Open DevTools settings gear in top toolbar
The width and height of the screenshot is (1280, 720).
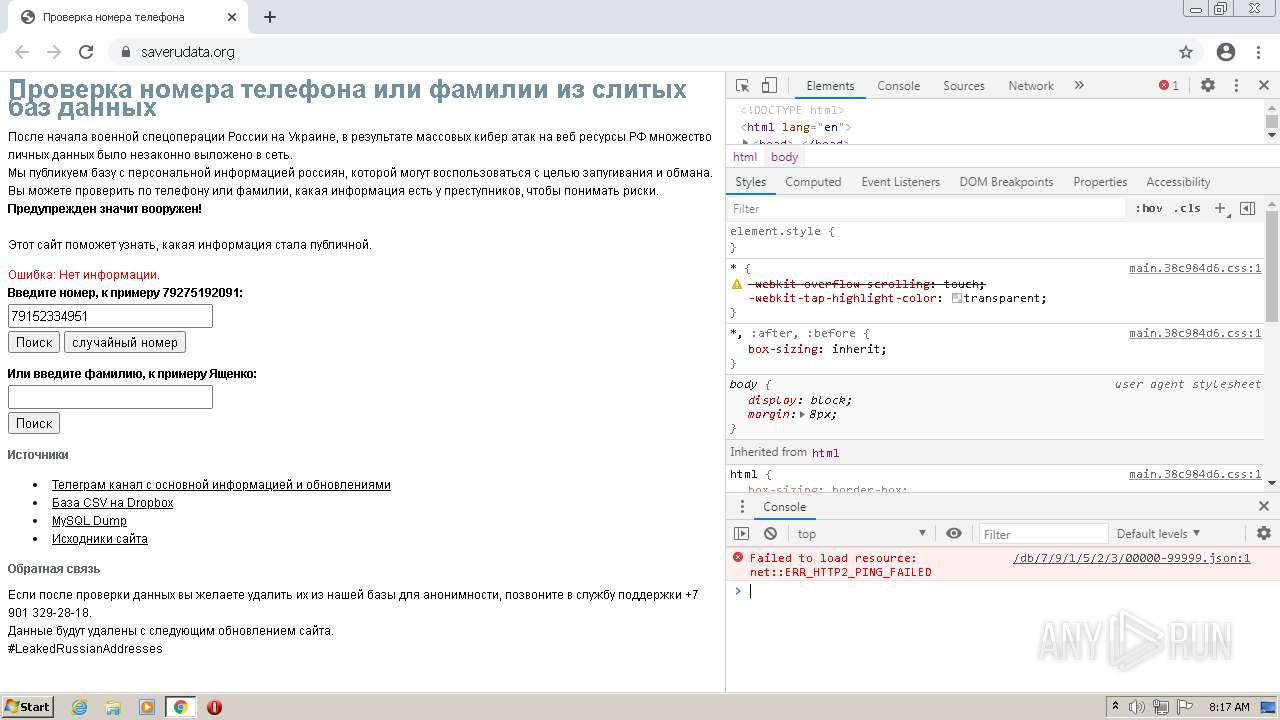point(1208,86)
